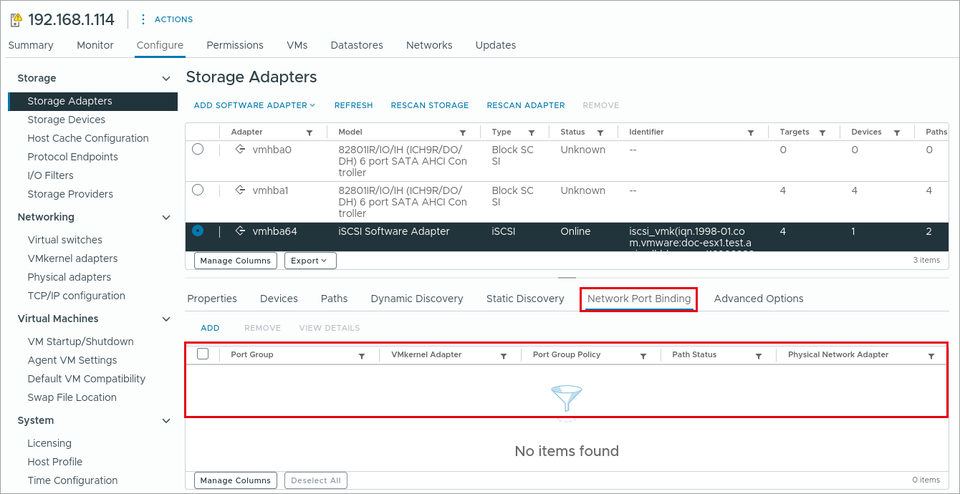The width and height of the screenshot is (960, 494).
Task: Tick the port binding select-all checkbox
Action: [x=203, y=354]
